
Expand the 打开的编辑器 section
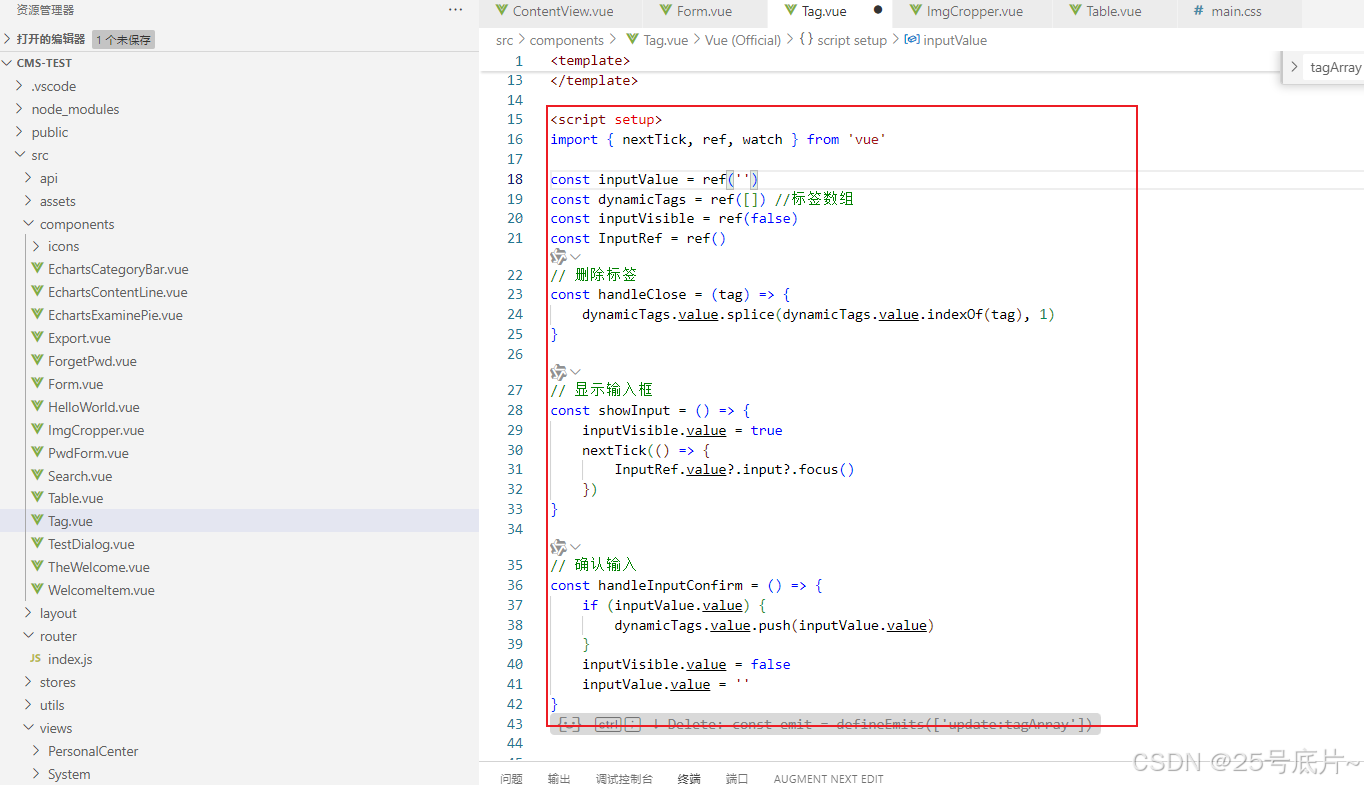pos(8,39)
